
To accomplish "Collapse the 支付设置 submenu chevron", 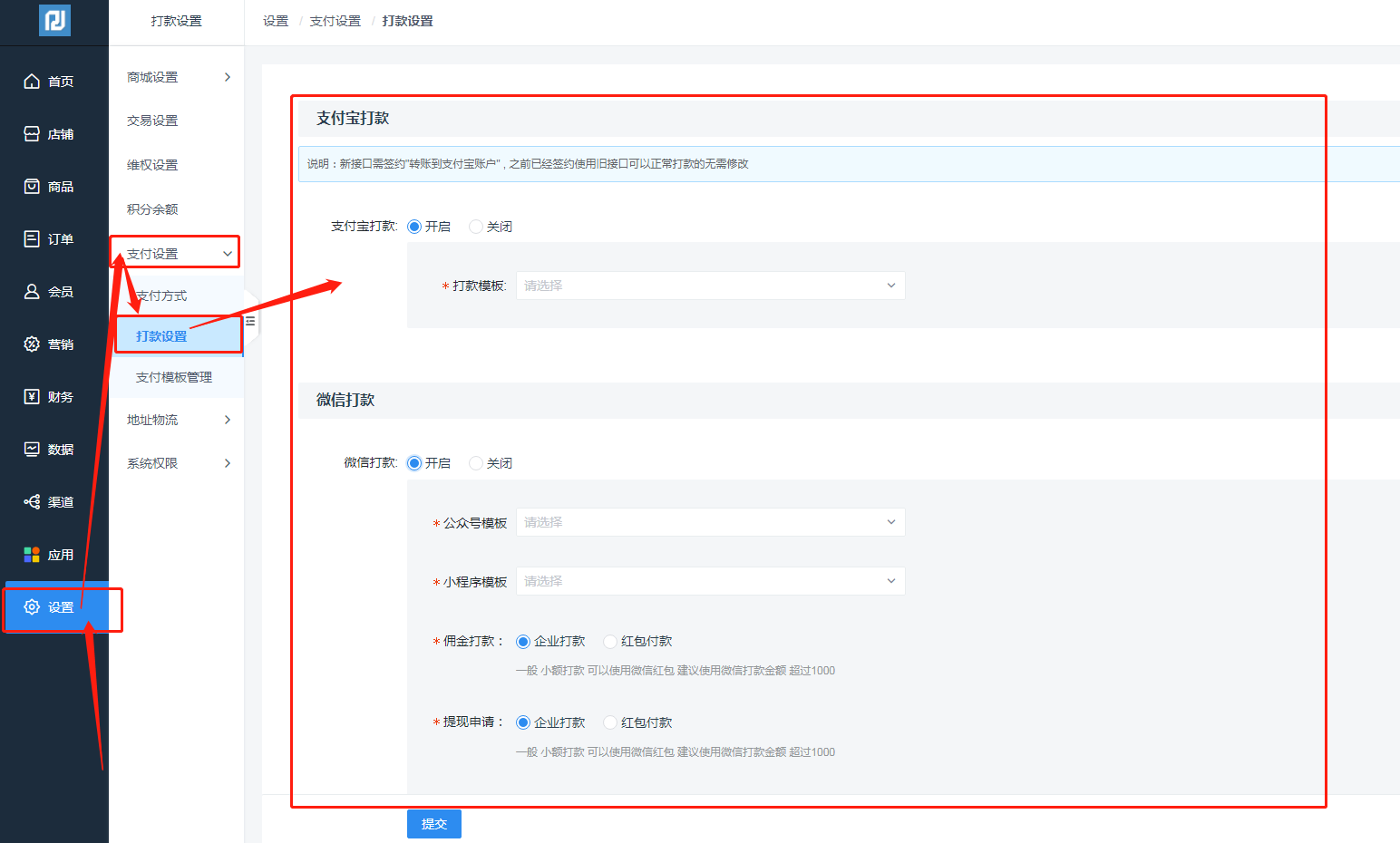I will 228,254.
